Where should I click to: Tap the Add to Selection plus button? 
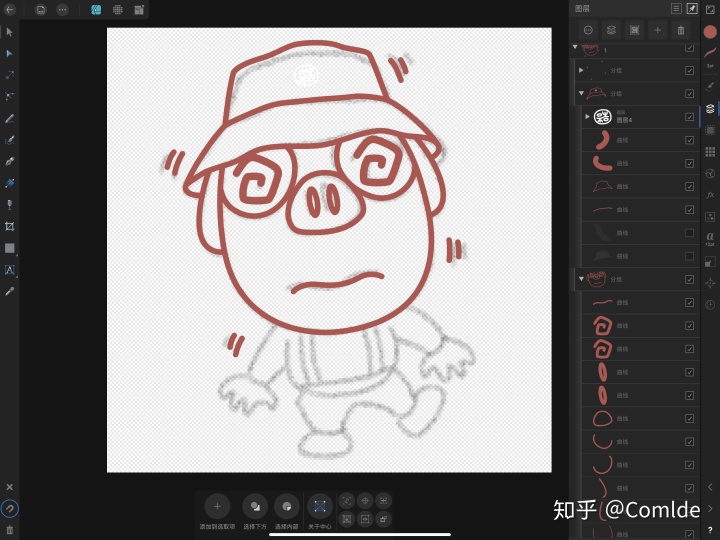pyautogui.click(x=217, y=506)
